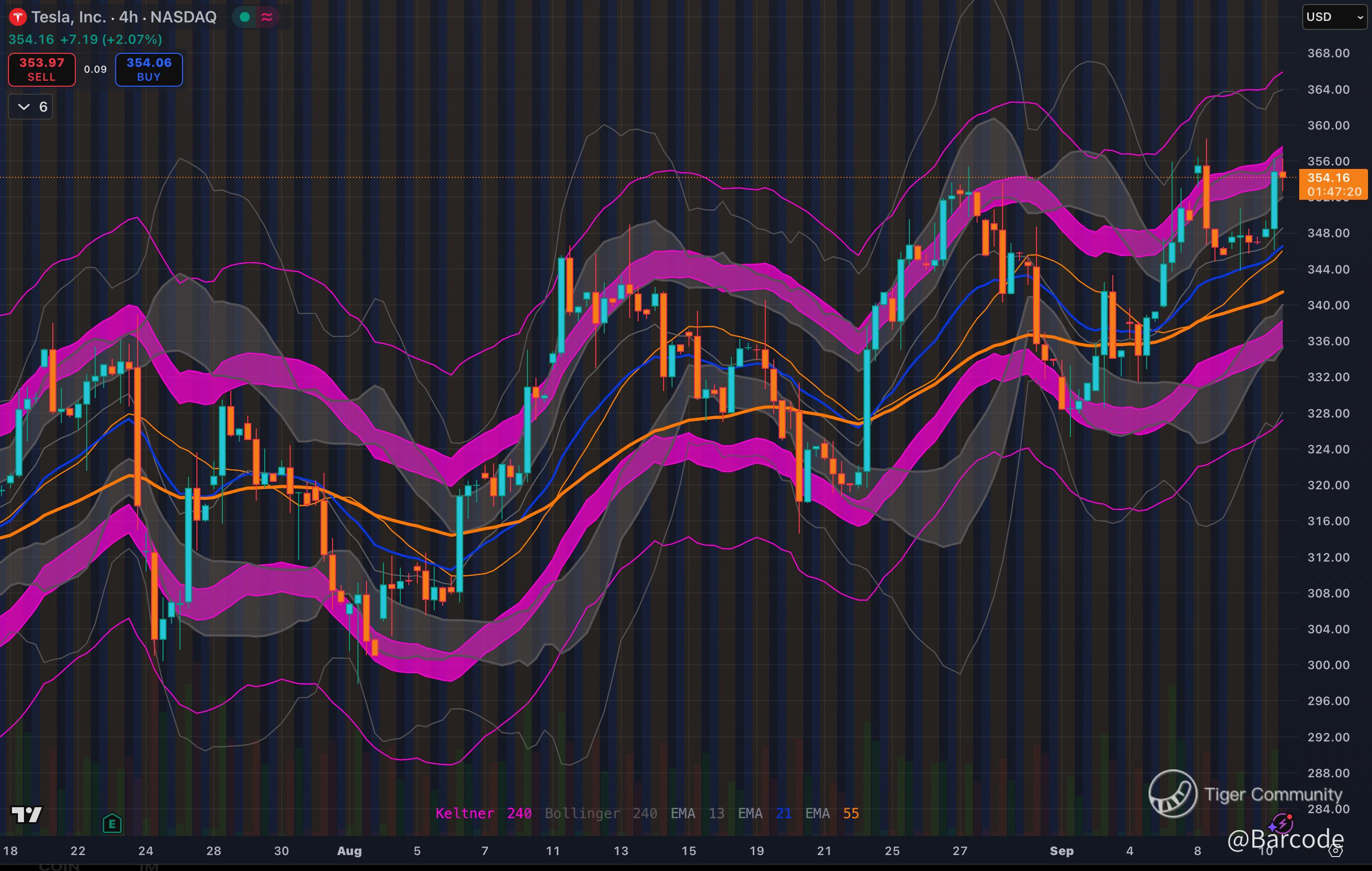Expand the collapsed 6 indicators legend
This screenshot has height=871, width=1372.
point(31,107)
